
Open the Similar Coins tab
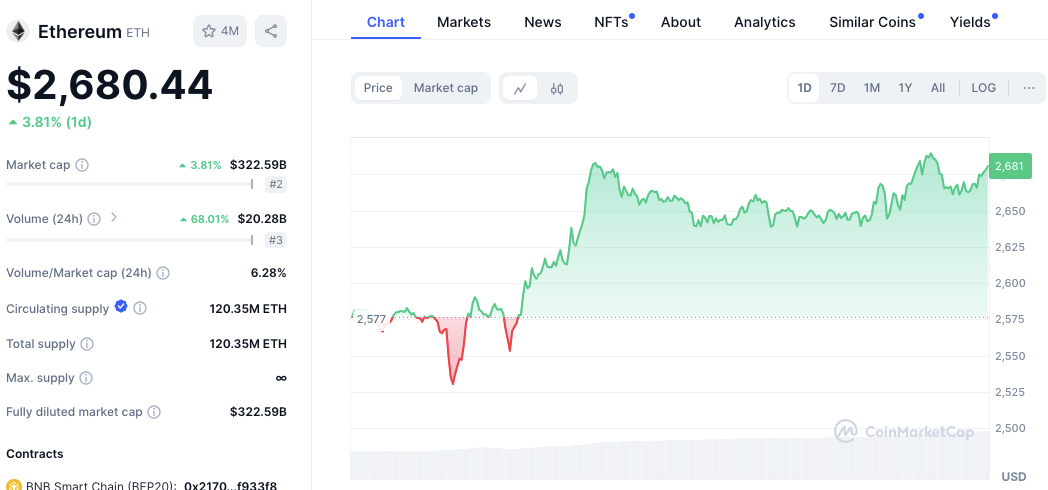[x=872, y=22]
